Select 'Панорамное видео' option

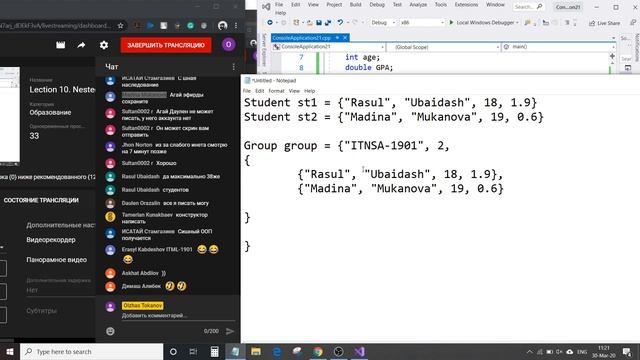57,260
